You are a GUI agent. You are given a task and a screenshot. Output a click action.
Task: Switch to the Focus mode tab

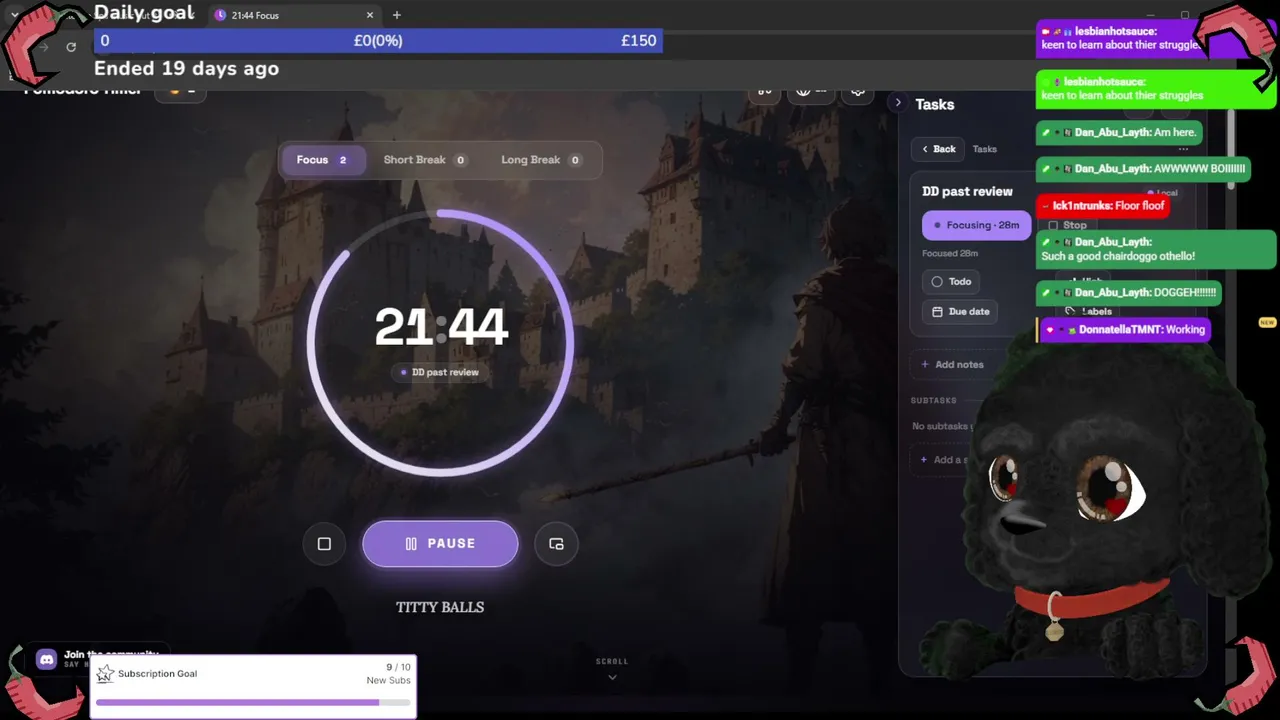322,160
